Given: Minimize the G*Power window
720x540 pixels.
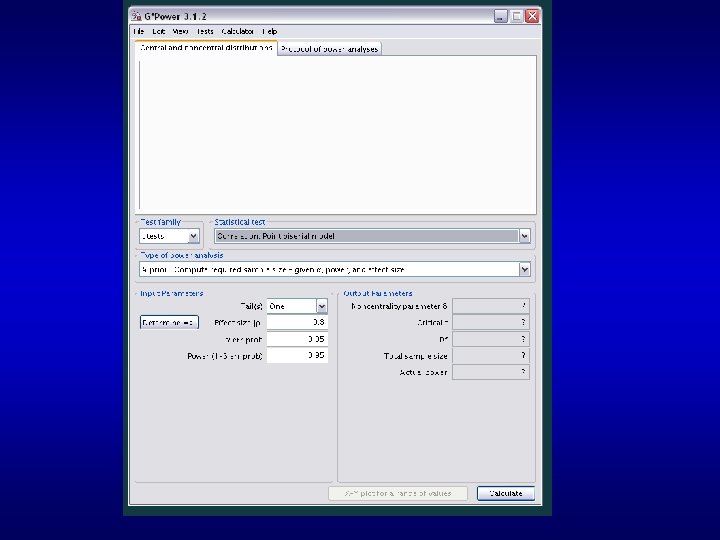Looking at the screenshot, I should [x=501, y=16].
